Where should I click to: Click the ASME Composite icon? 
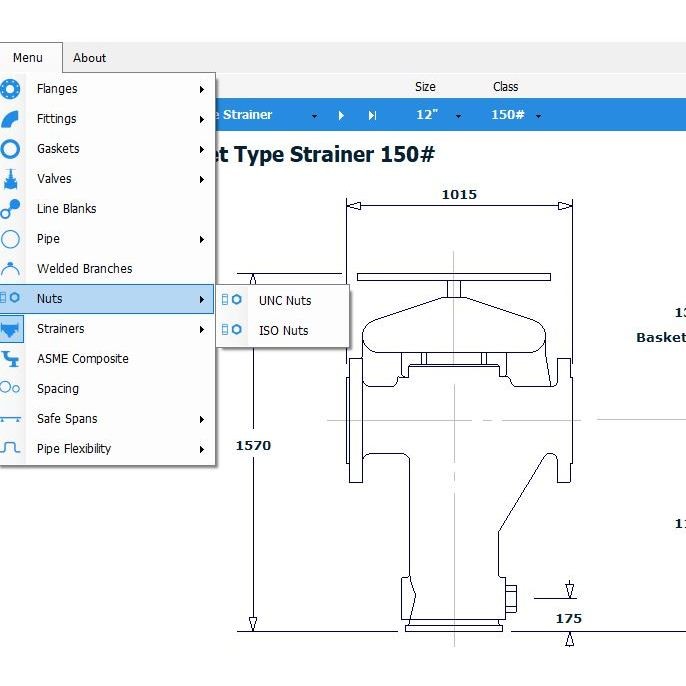coord(10,359)
